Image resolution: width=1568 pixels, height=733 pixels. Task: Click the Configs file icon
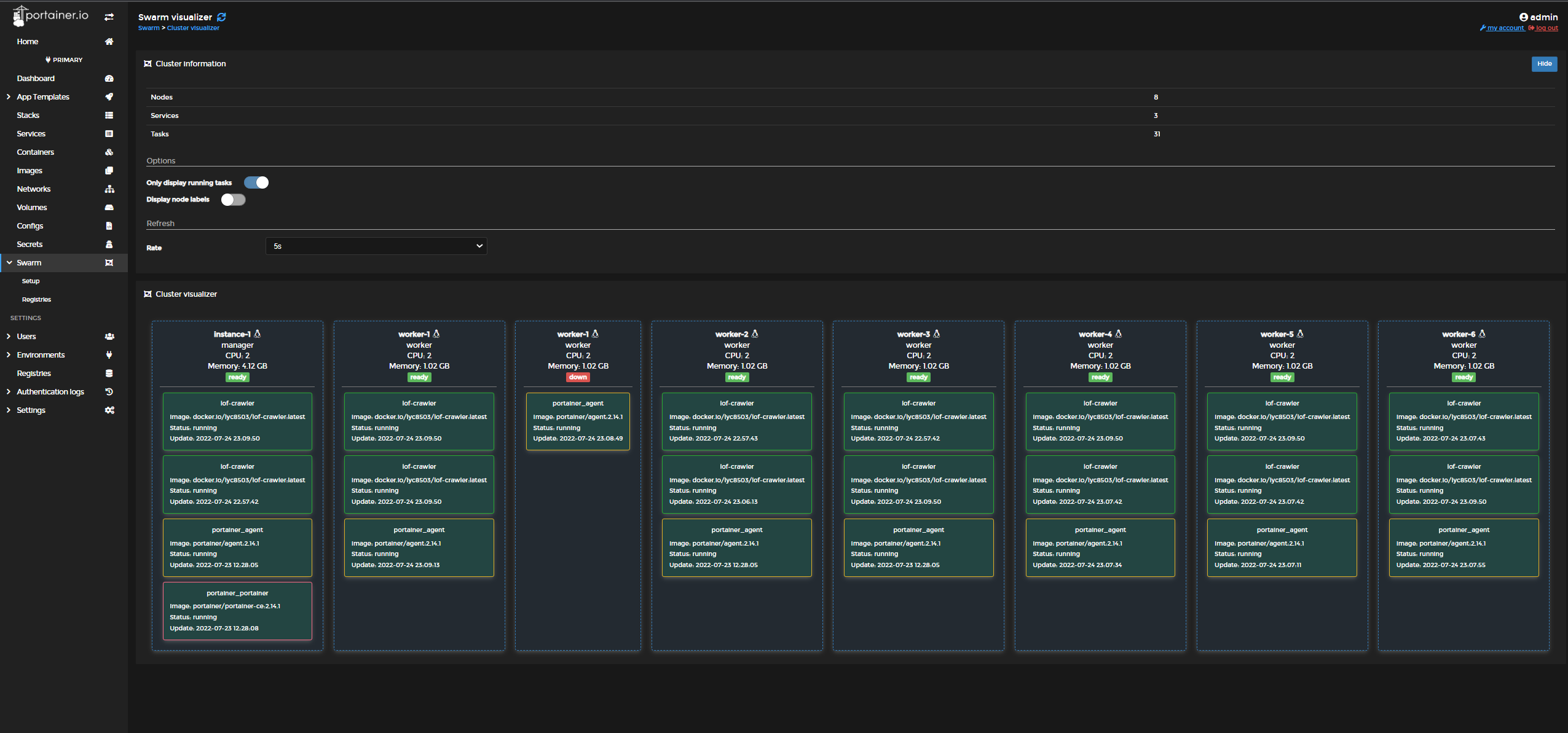pos(109,226)
